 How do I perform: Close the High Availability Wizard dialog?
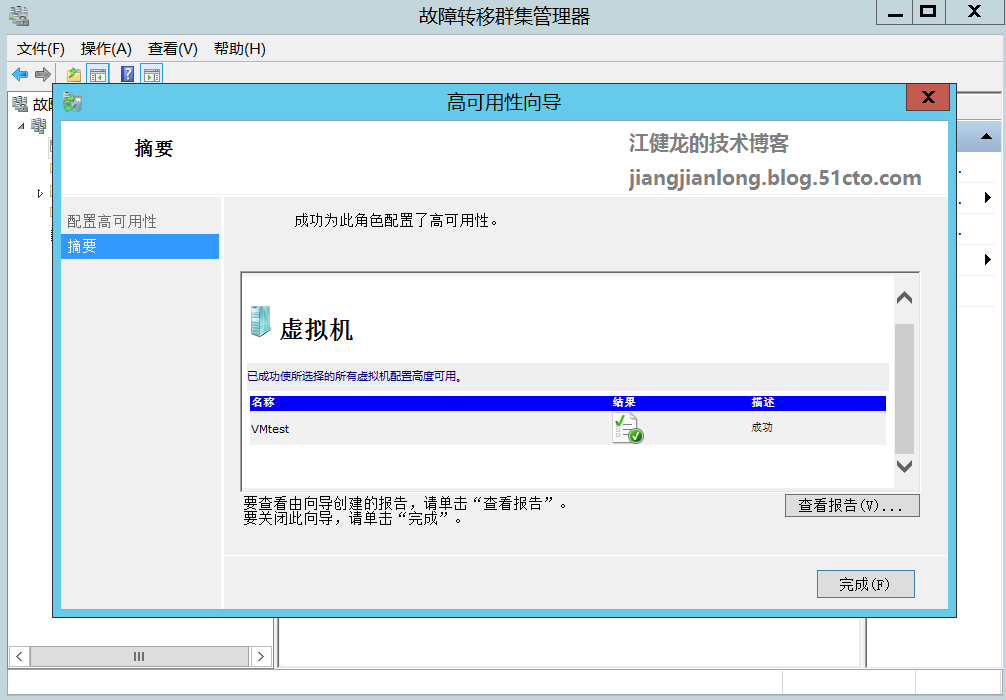point(928,98)
